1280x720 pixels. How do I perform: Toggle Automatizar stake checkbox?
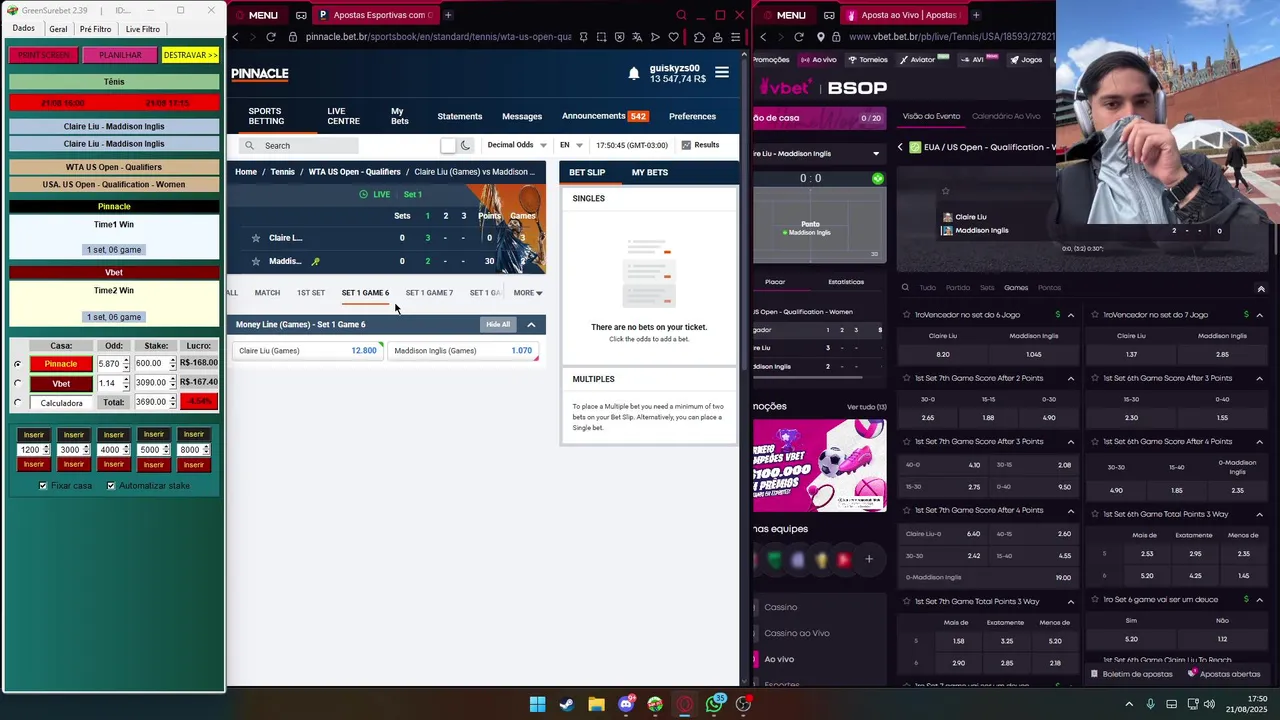(111, 486)
